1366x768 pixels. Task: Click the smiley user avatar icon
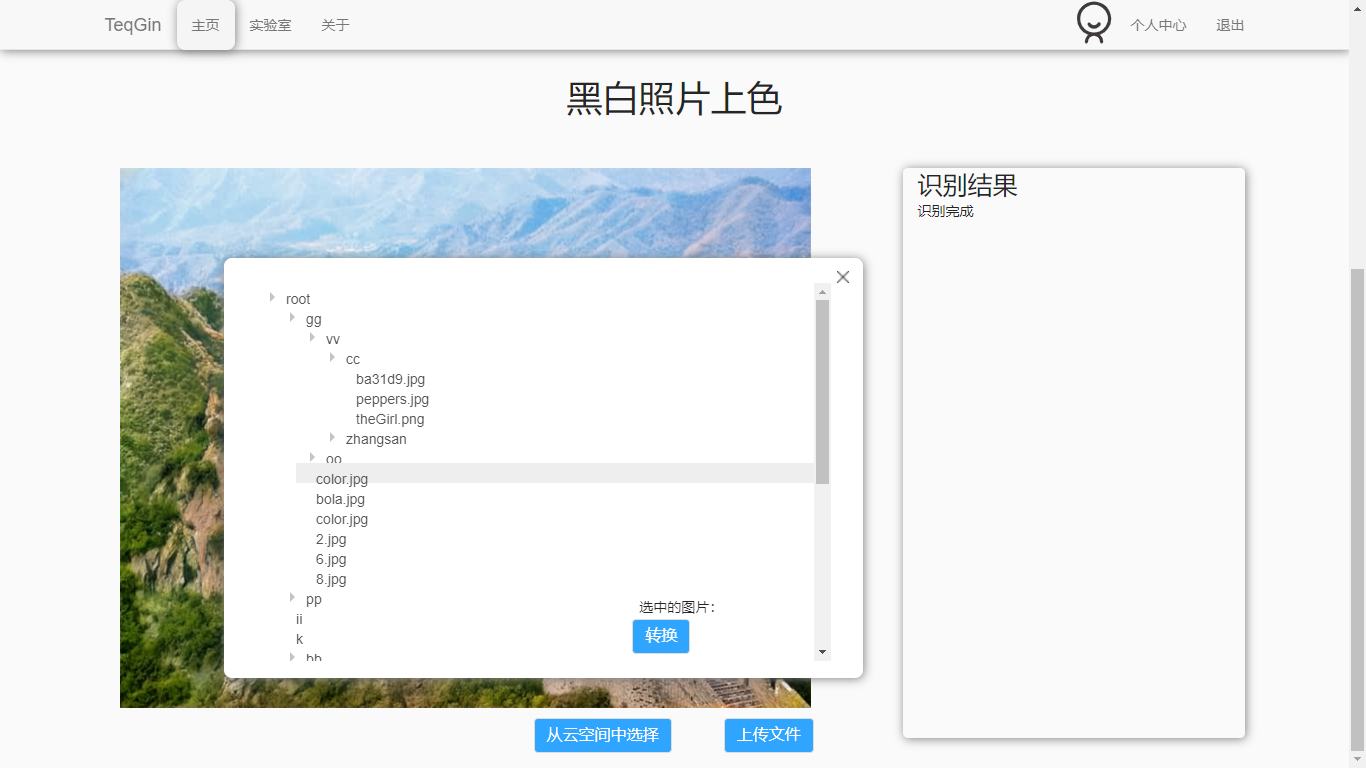(1093, 24)
